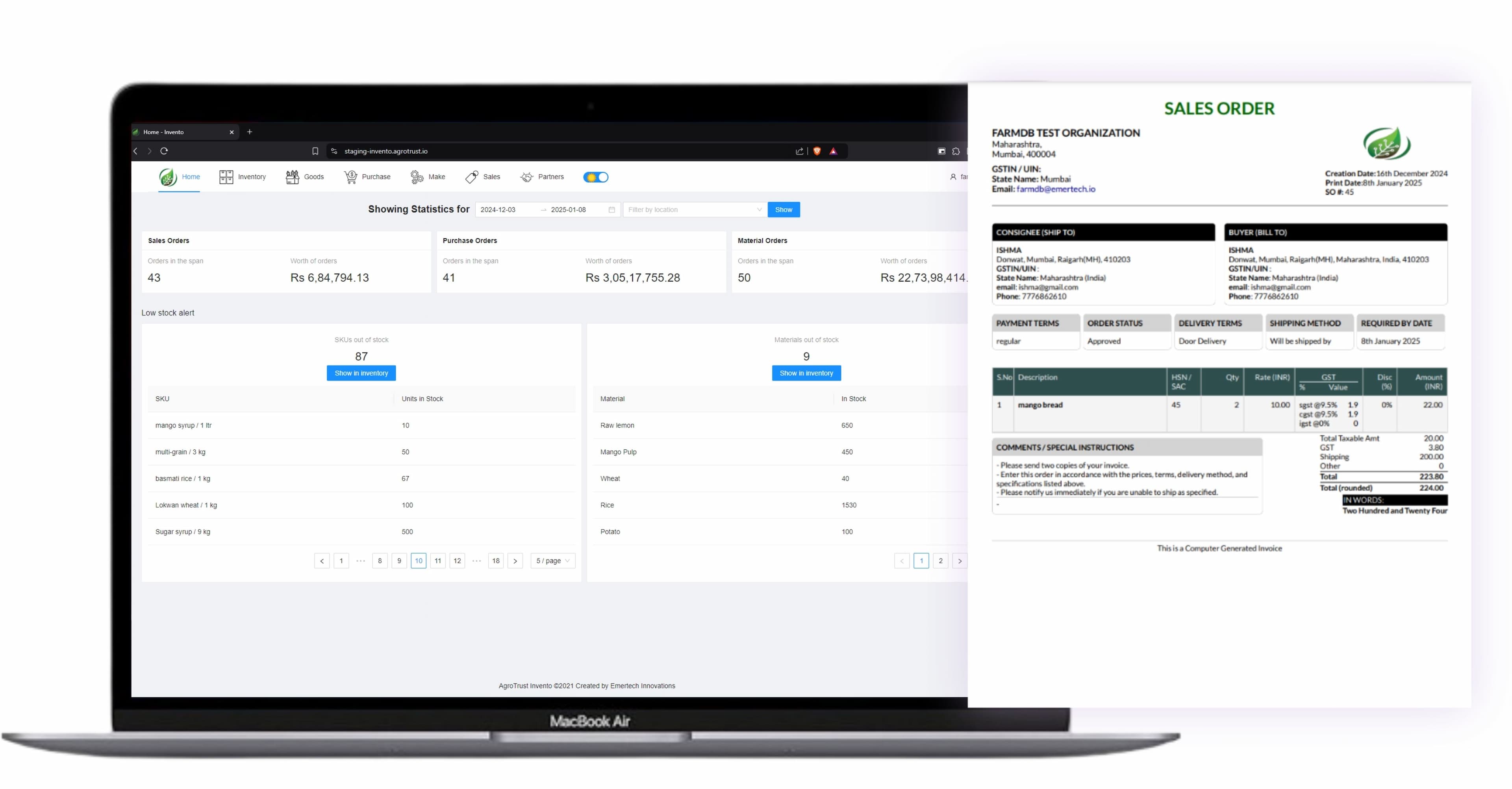1512x789 pixels.
Task: Click the sidebar panel icon in browser toolbar
Action: [x=941, y=151]
